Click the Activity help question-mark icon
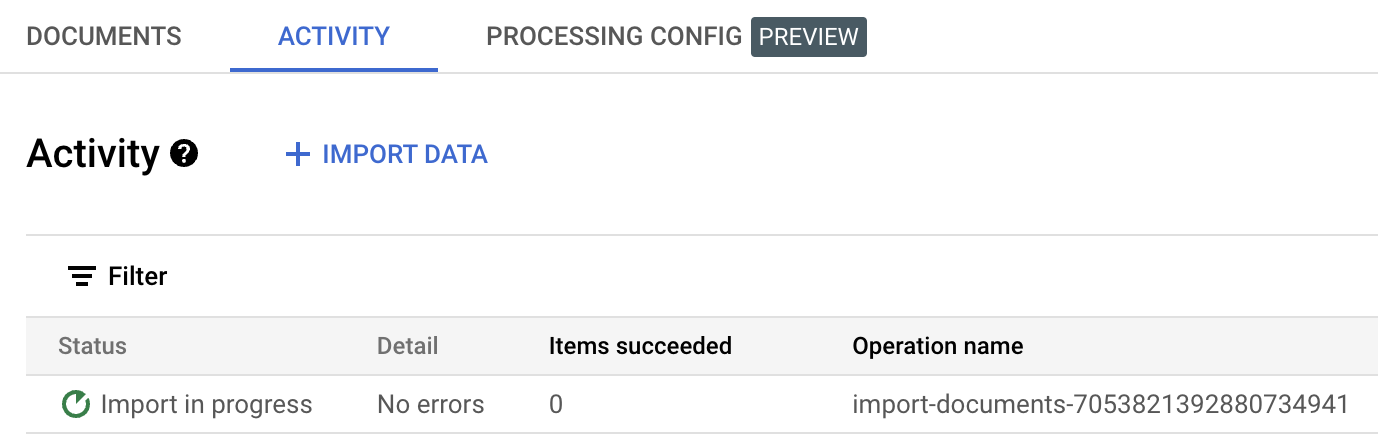The image size is (1378, 448). pyautogui.click(x=184, y=154)
